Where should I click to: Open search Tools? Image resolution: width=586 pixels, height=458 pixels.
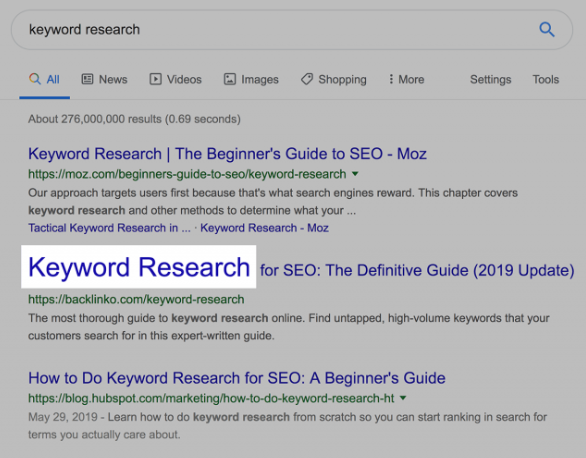tap(546, 79)
